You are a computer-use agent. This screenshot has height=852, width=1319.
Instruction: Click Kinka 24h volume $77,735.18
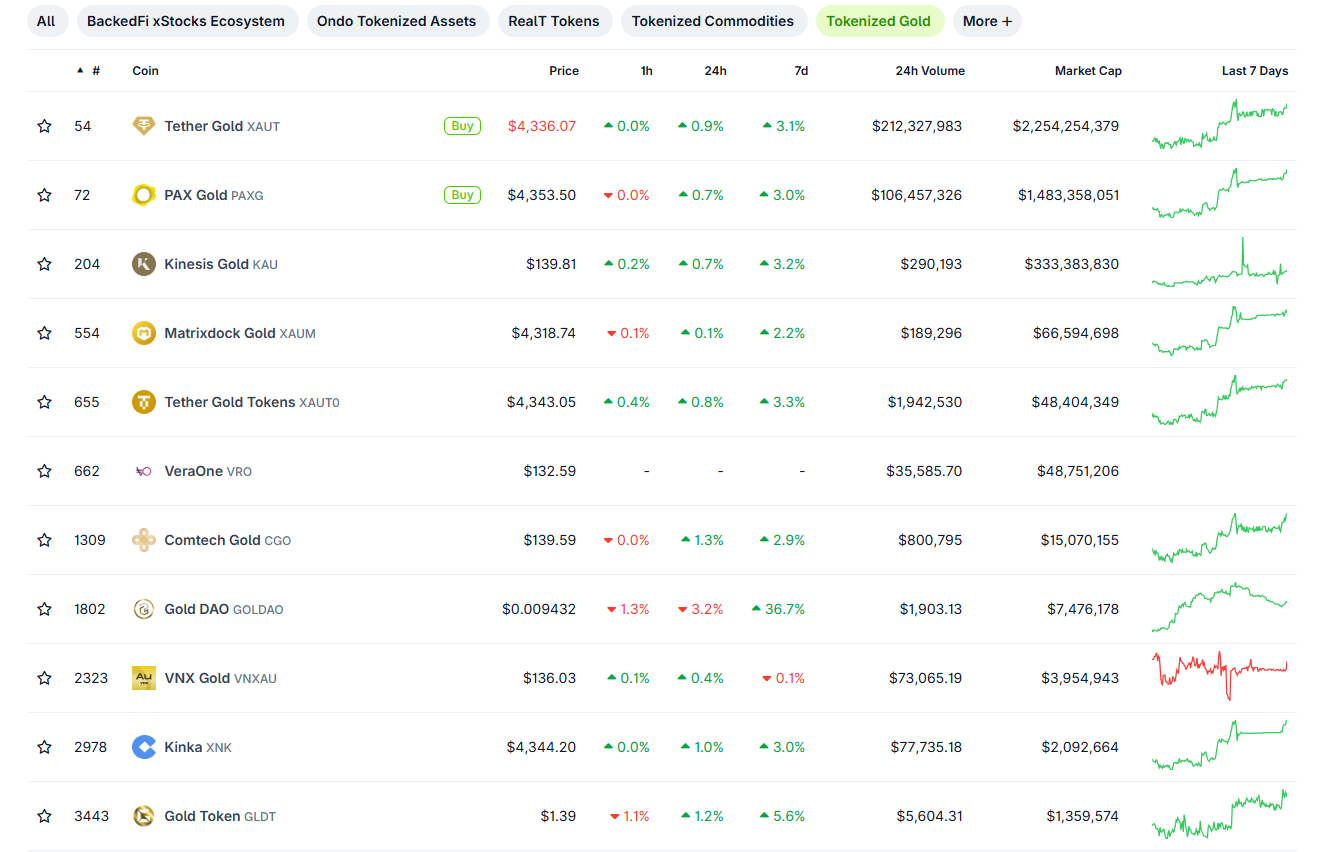point(927,747)
